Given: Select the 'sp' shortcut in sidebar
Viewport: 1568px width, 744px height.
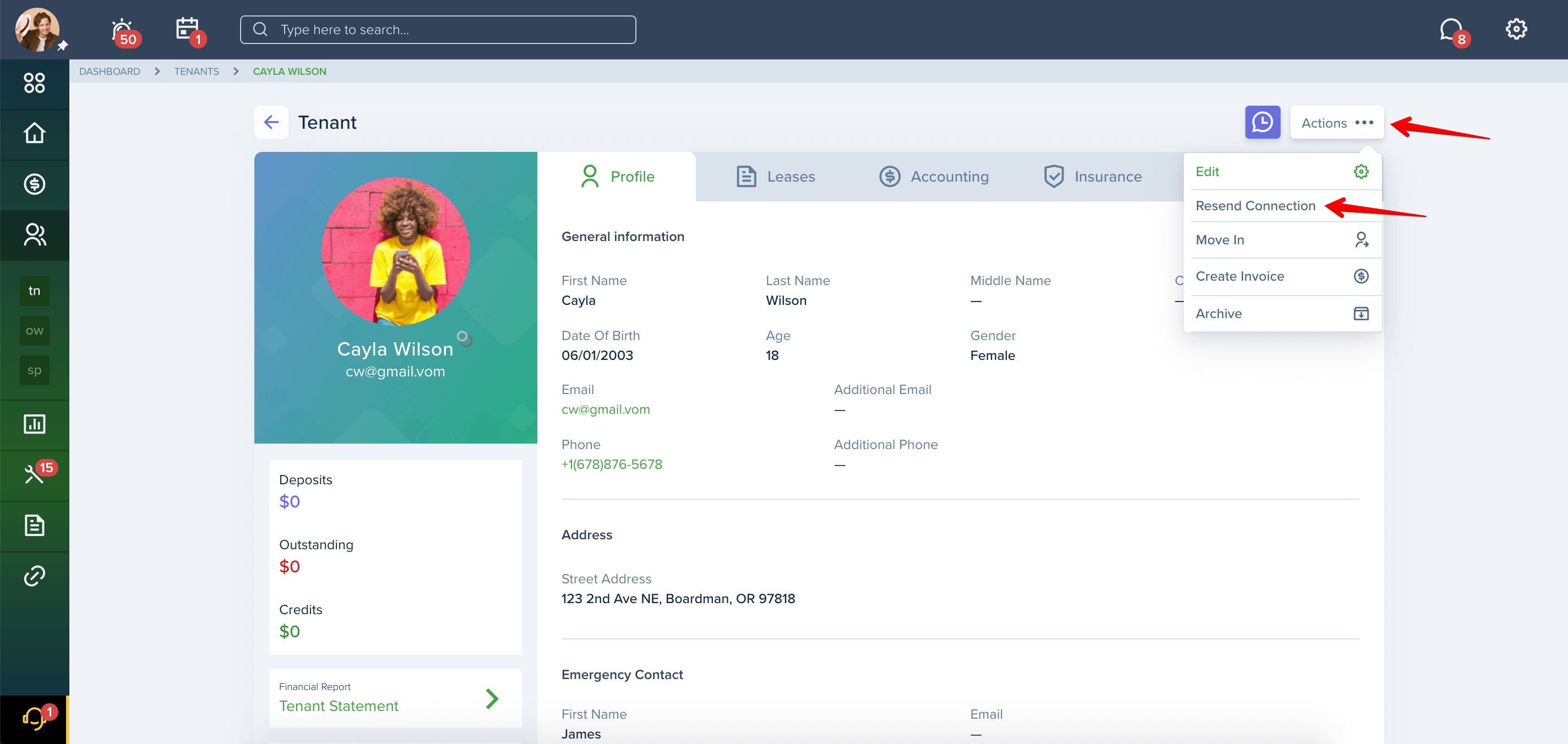Looking at the screenshot, I should click(x=34, y=370).
